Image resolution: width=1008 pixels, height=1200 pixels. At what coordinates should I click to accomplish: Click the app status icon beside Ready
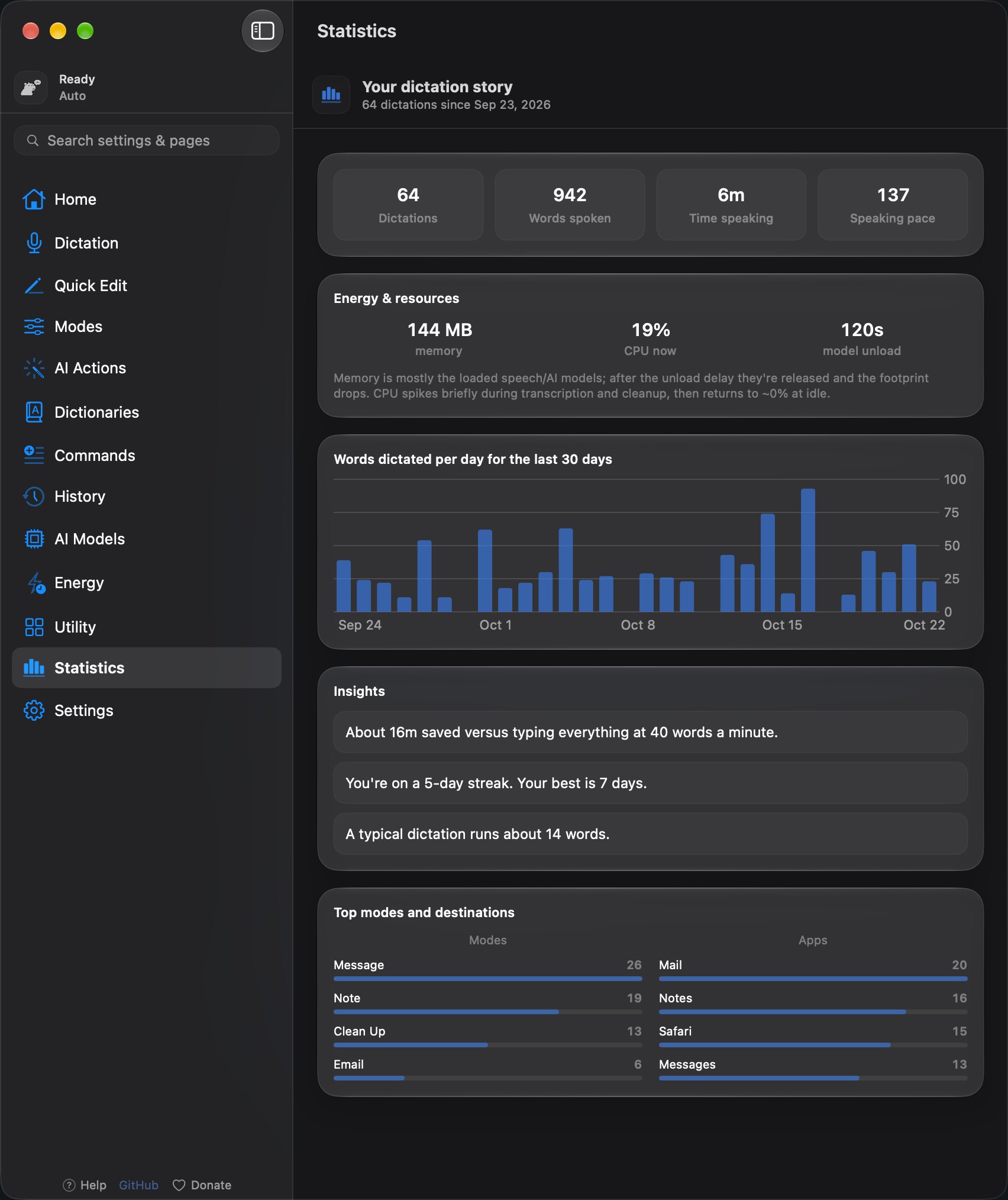pyautogui.click(x=31, y=88)
